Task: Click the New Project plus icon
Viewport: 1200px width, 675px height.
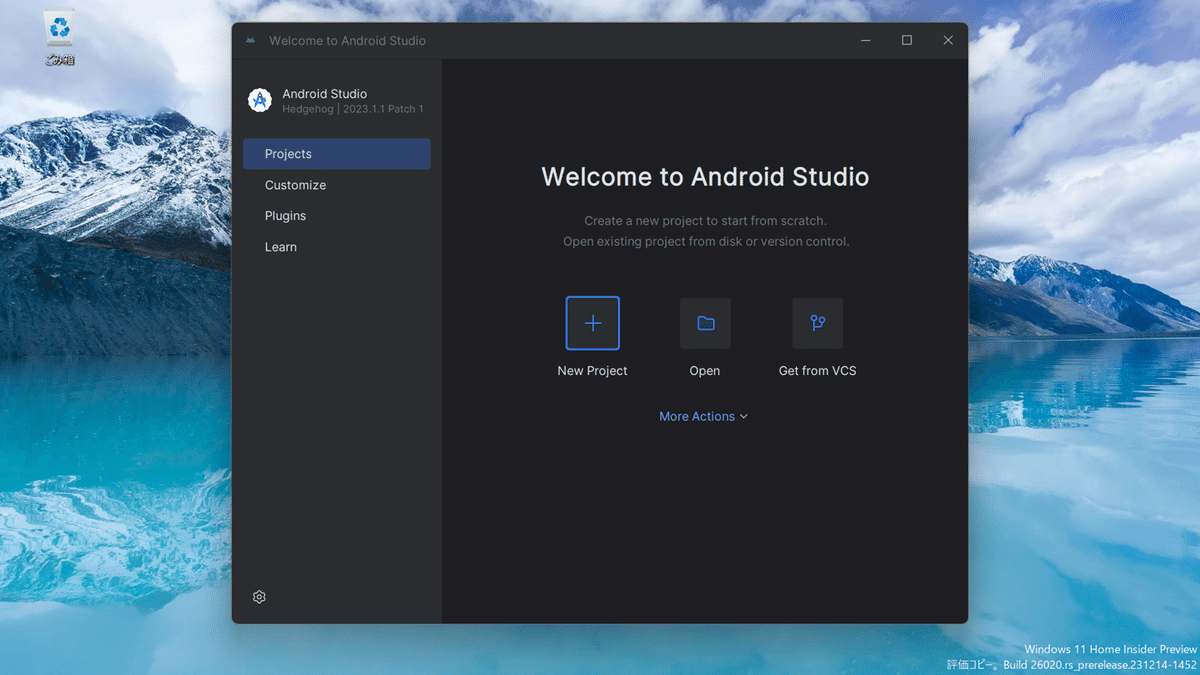Action: (592, 323)
